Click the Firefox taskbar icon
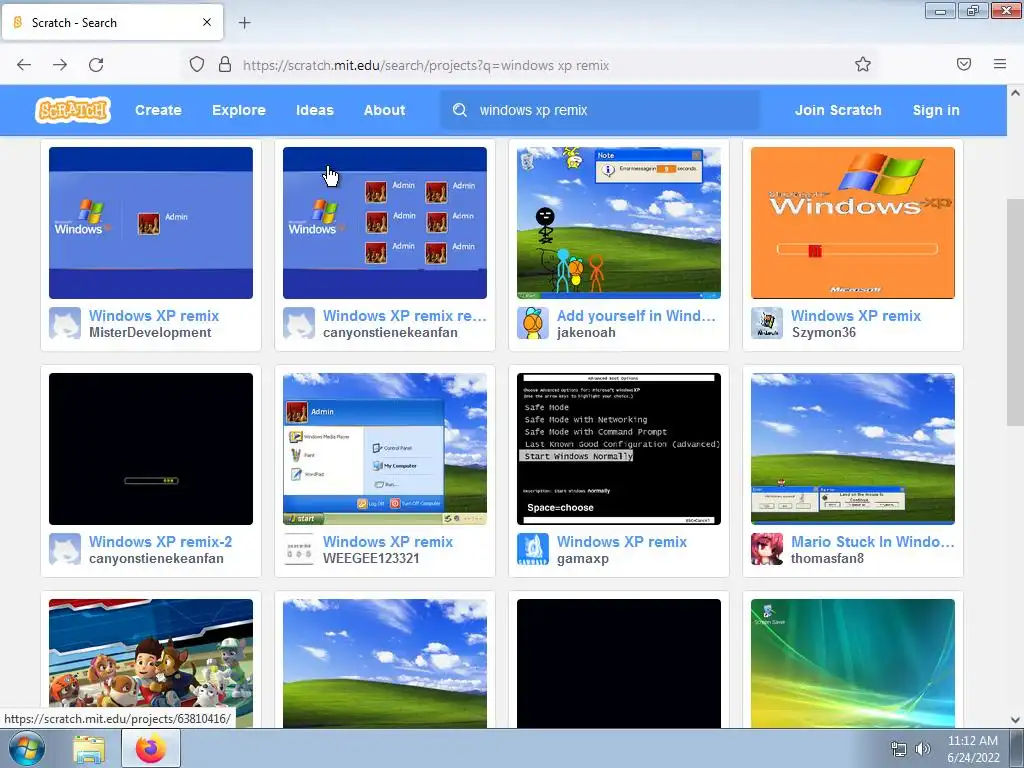Image resolution: width=1024 pixels, height=768 pixels. click(x=151, y=748)
